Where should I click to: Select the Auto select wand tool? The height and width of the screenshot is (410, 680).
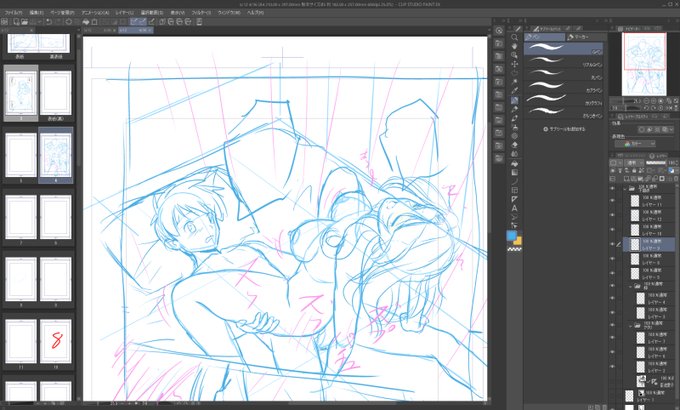(x=514, y=82)
